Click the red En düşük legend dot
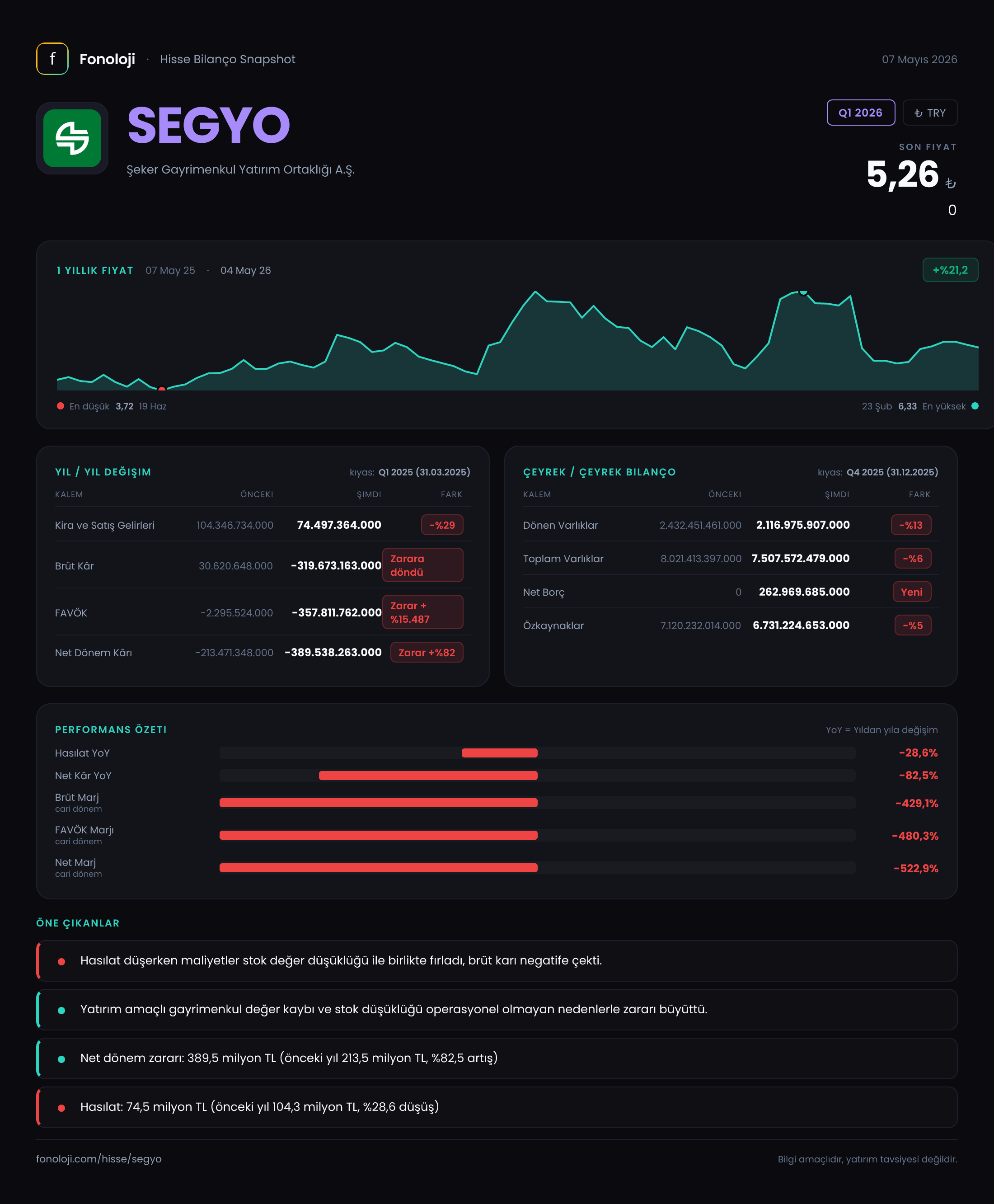 pos(60,406)
